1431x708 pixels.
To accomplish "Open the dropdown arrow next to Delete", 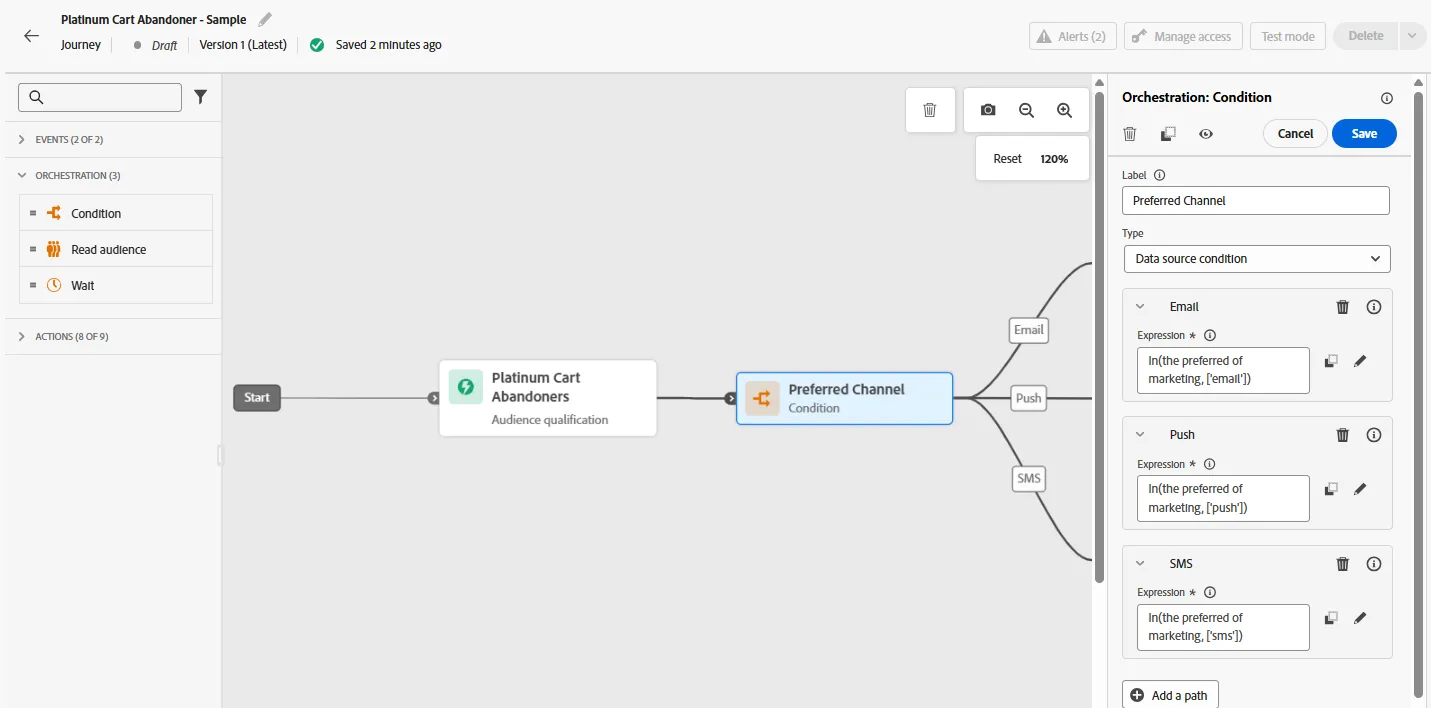I will (1411, 36).
